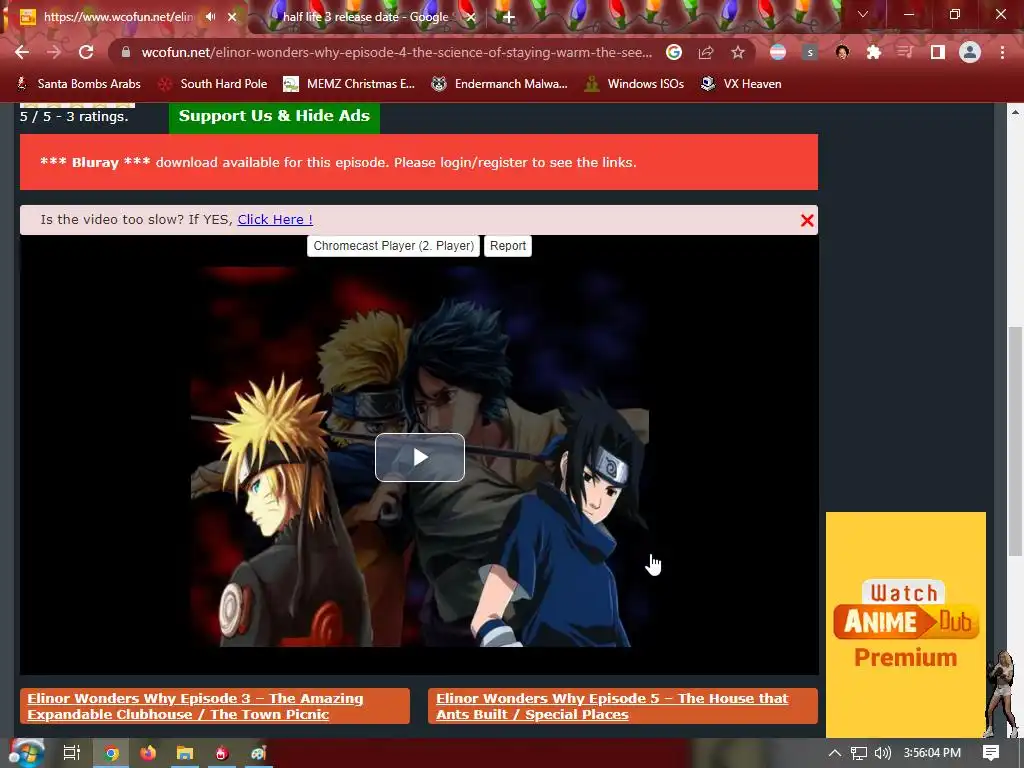Open the volume tray icon
The width and height of the screenshot is (1024, 768).
[x=882, y=753]
